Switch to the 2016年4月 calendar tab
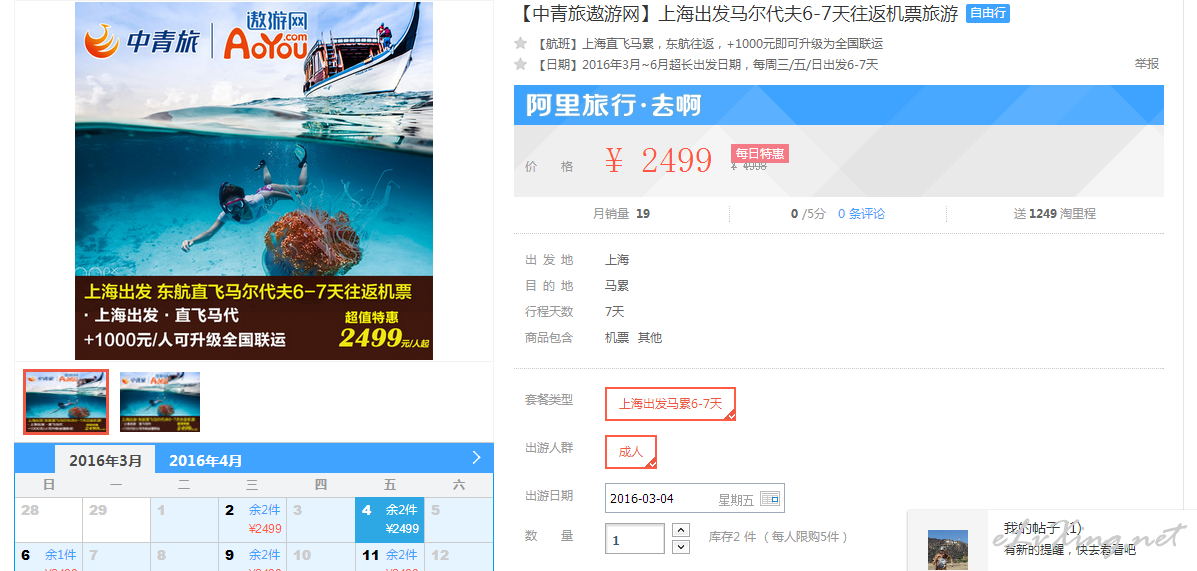Screen dimensions: 1197x571 click(x=205, y=460)
